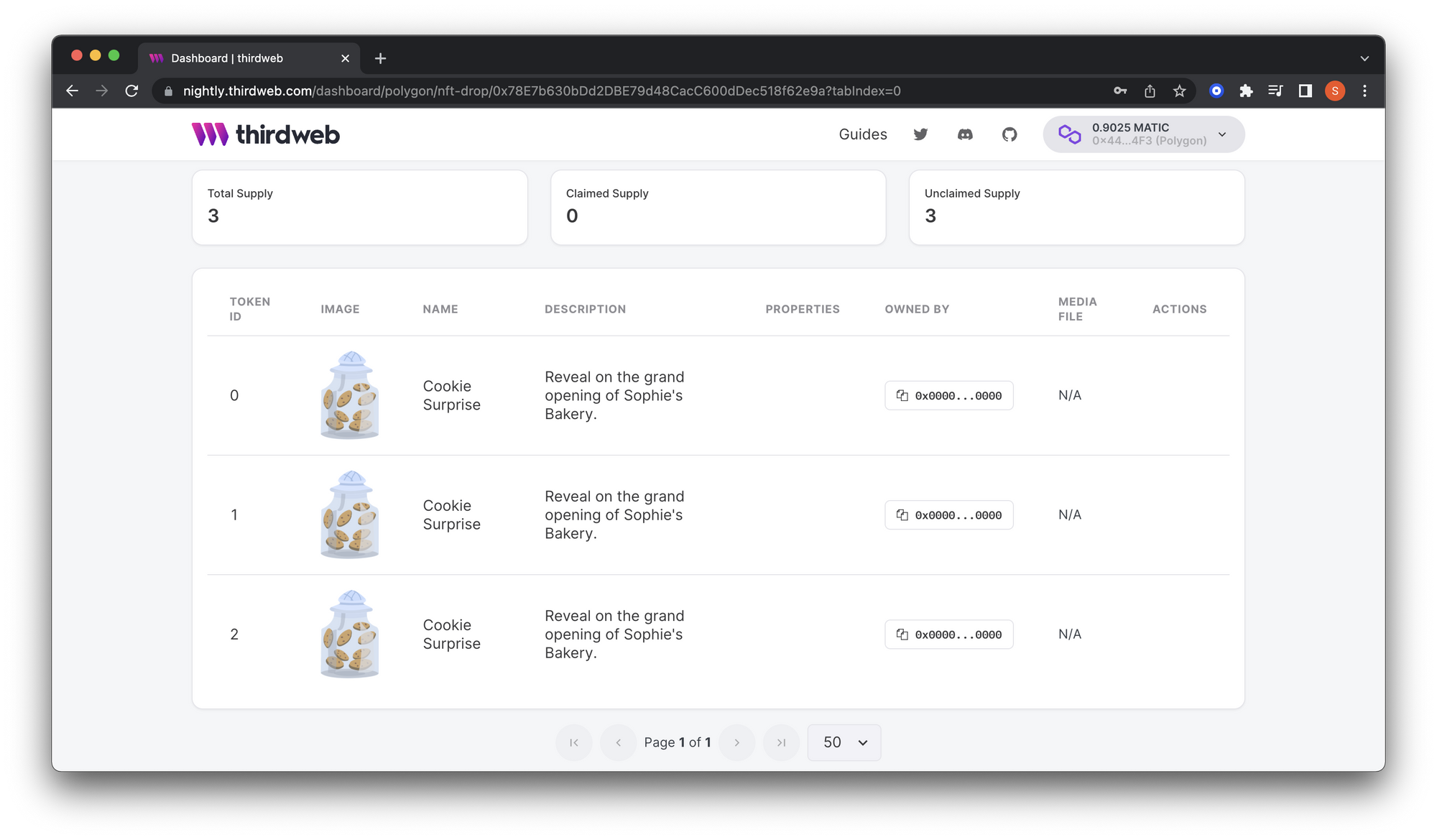Click the thirdweb logo
This screenshot has width=1437, height=840.
265,134
